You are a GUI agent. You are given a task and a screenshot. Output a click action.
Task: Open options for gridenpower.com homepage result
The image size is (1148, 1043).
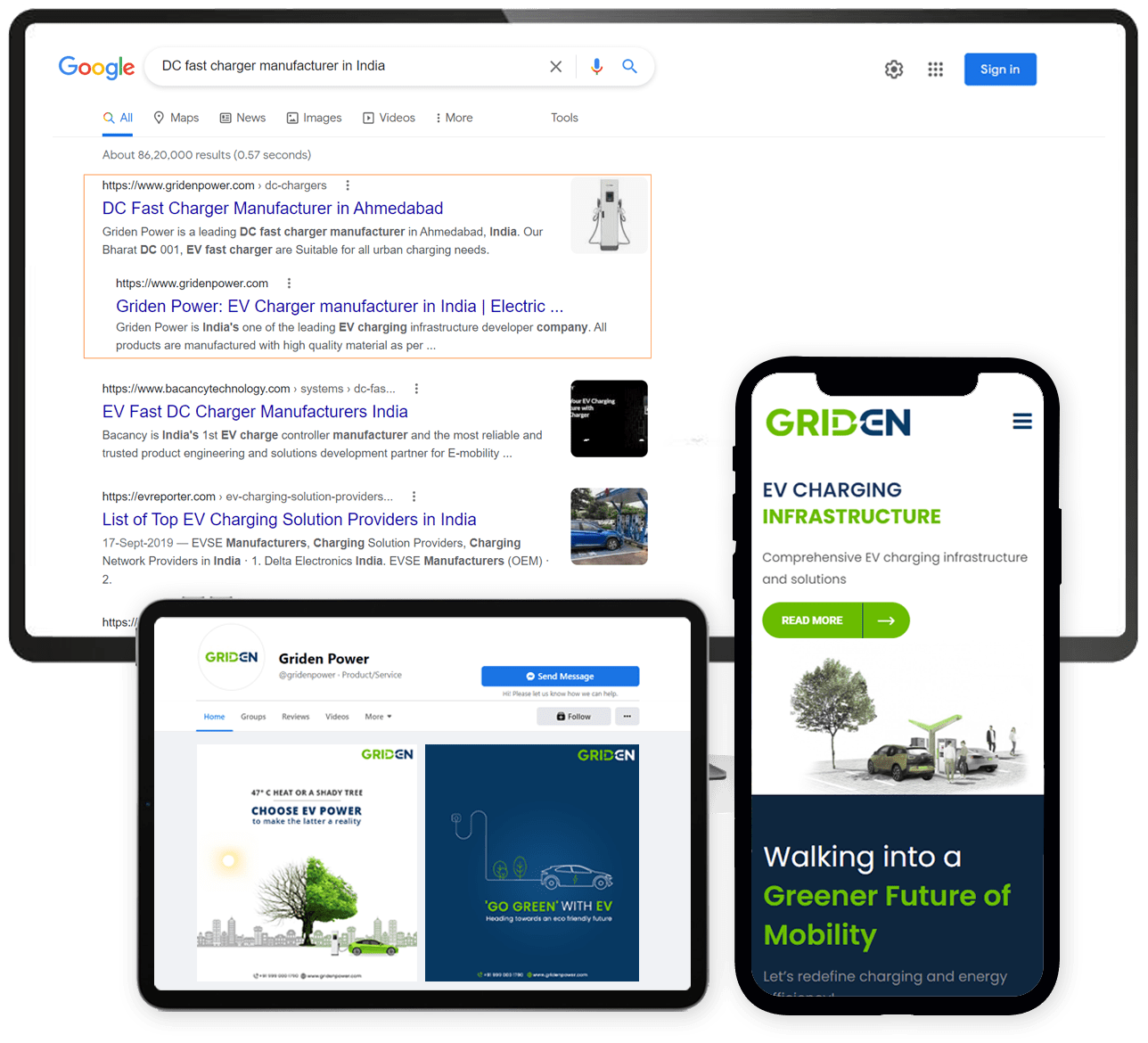289,283
